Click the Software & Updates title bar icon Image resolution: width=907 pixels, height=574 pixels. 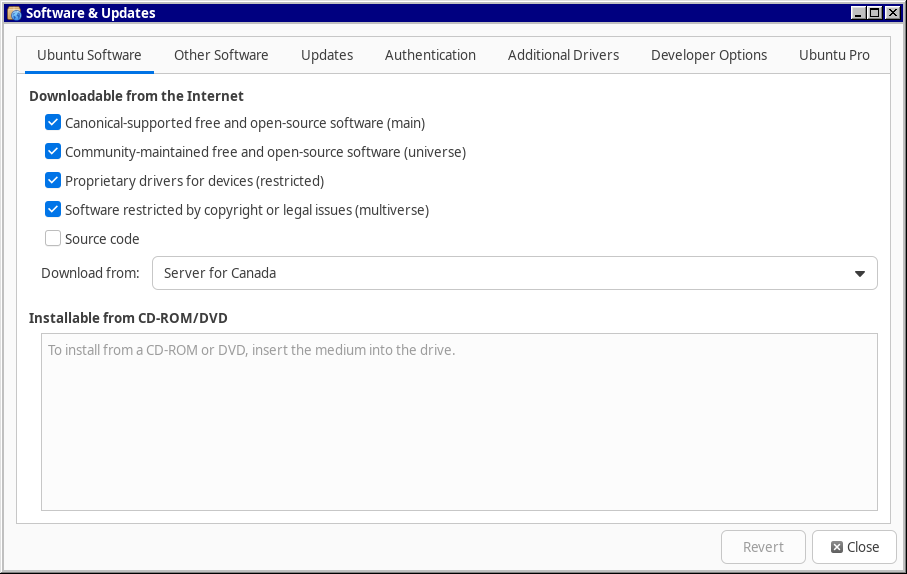tap(13, 13)
